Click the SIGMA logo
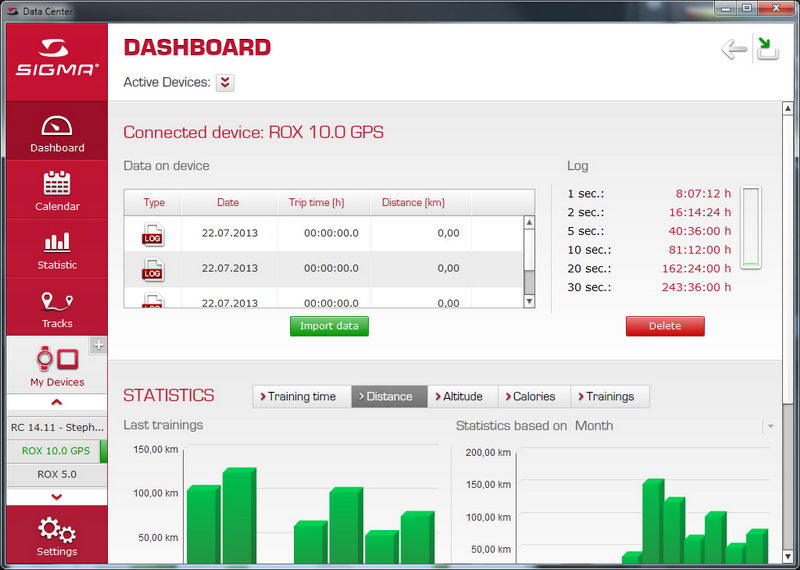 [x=57, y=57]
